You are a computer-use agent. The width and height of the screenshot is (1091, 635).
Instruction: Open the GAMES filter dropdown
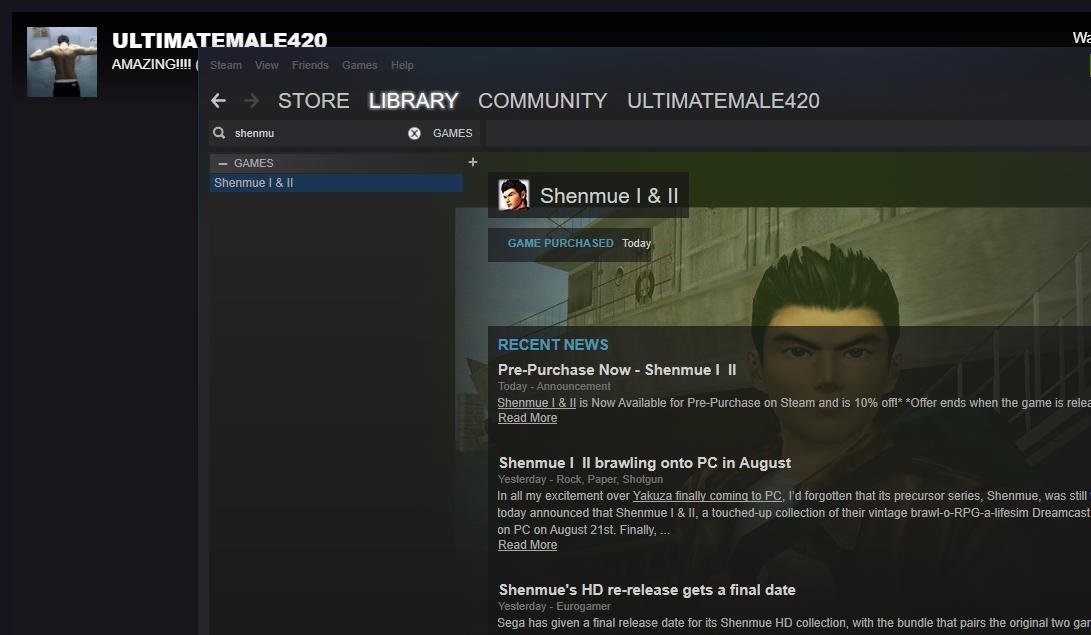(452, 133)
